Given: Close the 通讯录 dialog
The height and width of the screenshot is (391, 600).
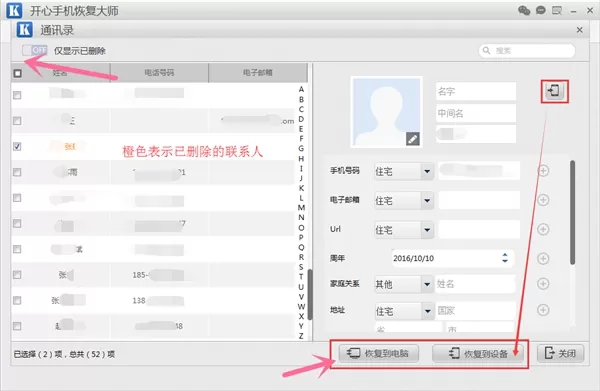Looking at the screenshot, I should 579,30.
